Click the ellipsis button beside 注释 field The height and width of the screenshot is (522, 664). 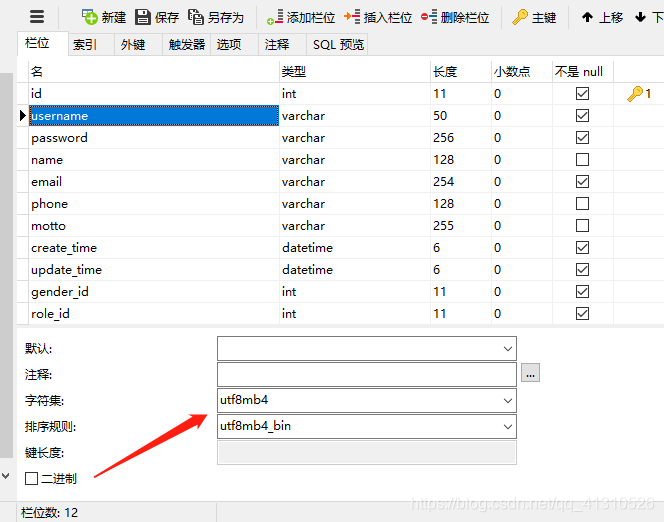(x=530, y=373)
